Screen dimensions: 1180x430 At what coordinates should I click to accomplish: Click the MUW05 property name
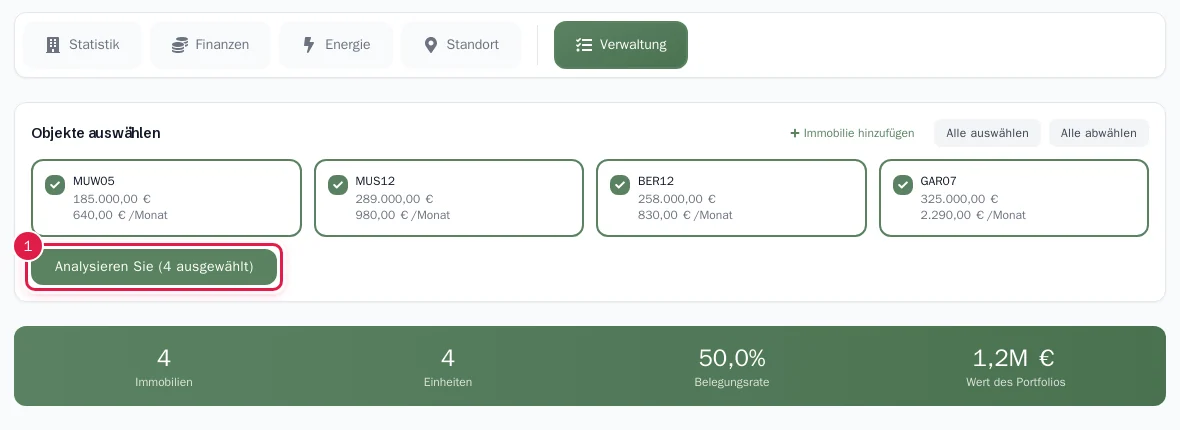point(94,181)
